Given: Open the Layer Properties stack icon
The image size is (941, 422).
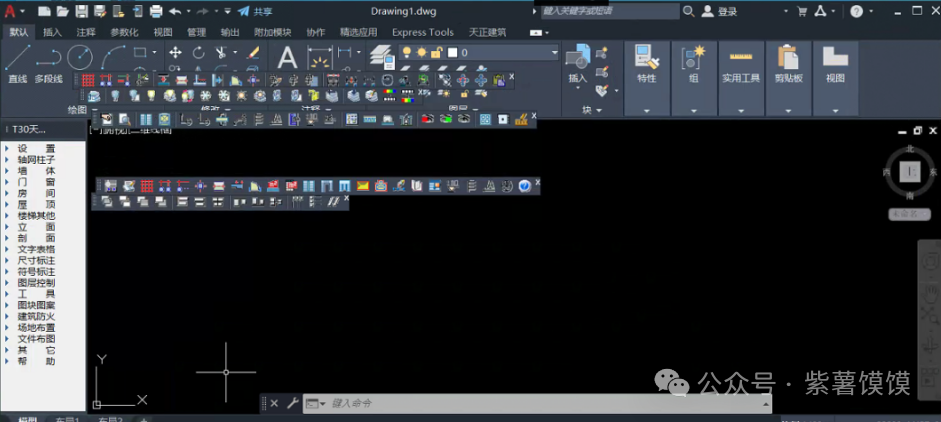Looking at the screenshot, I should (x=382, y=56).
